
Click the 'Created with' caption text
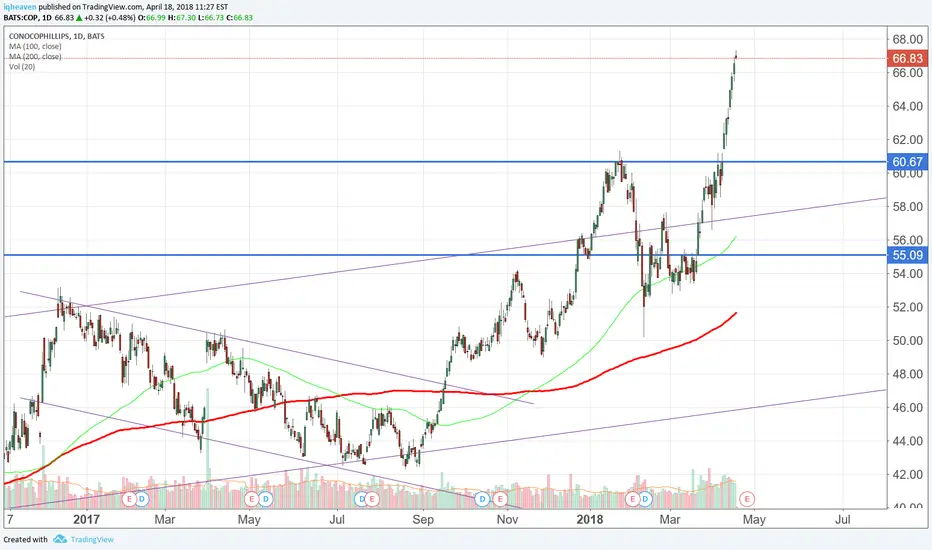[x=26, y=539]
